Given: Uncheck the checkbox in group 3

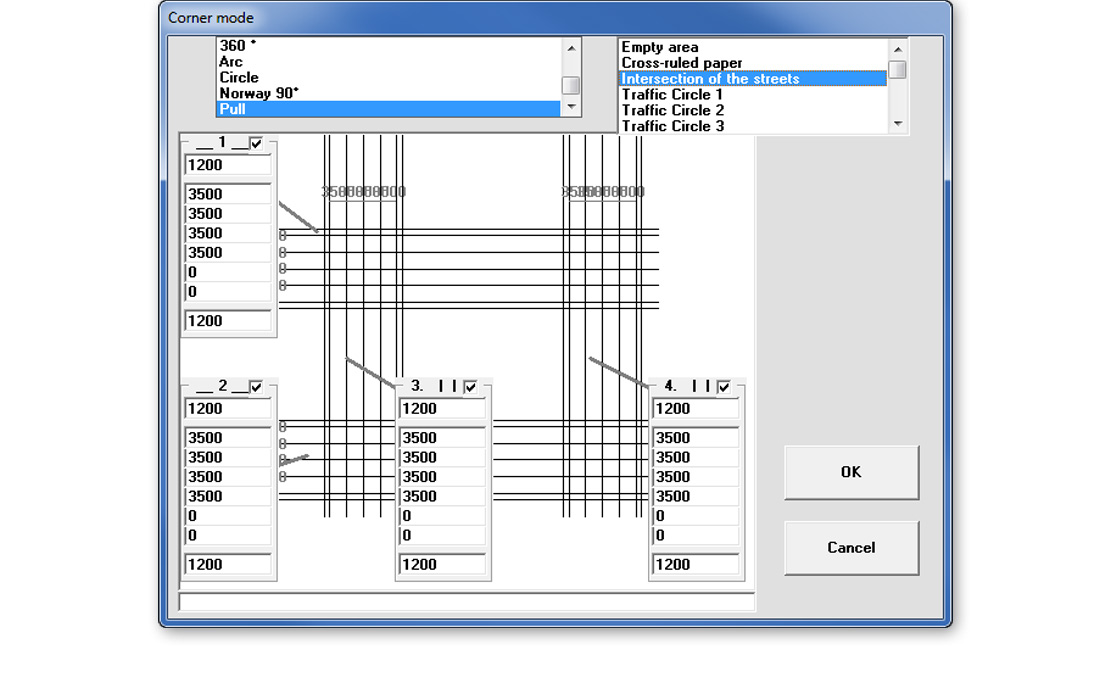Looking at the screenshot, I should (x=471, y=387).
